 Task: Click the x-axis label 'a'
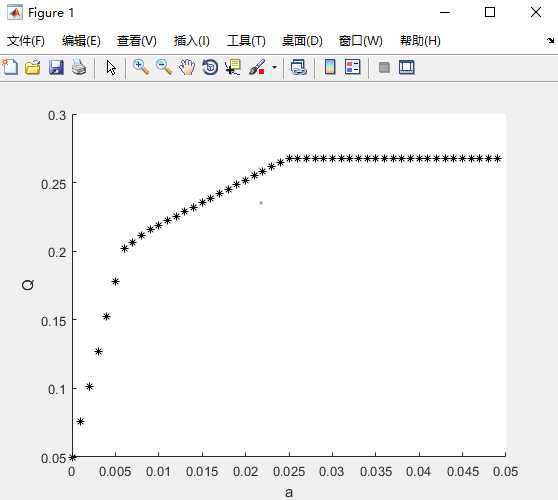pos(289,493)
